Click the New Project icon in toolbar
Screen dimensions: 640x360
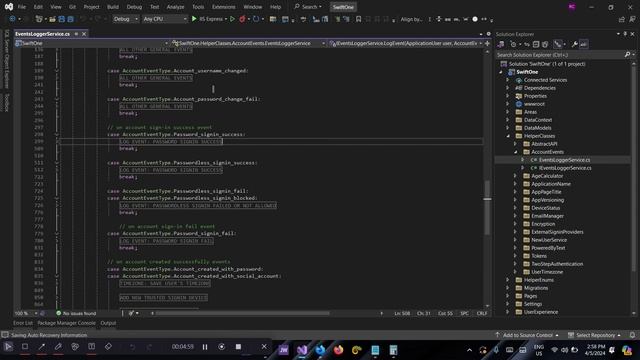coord(39,19)
